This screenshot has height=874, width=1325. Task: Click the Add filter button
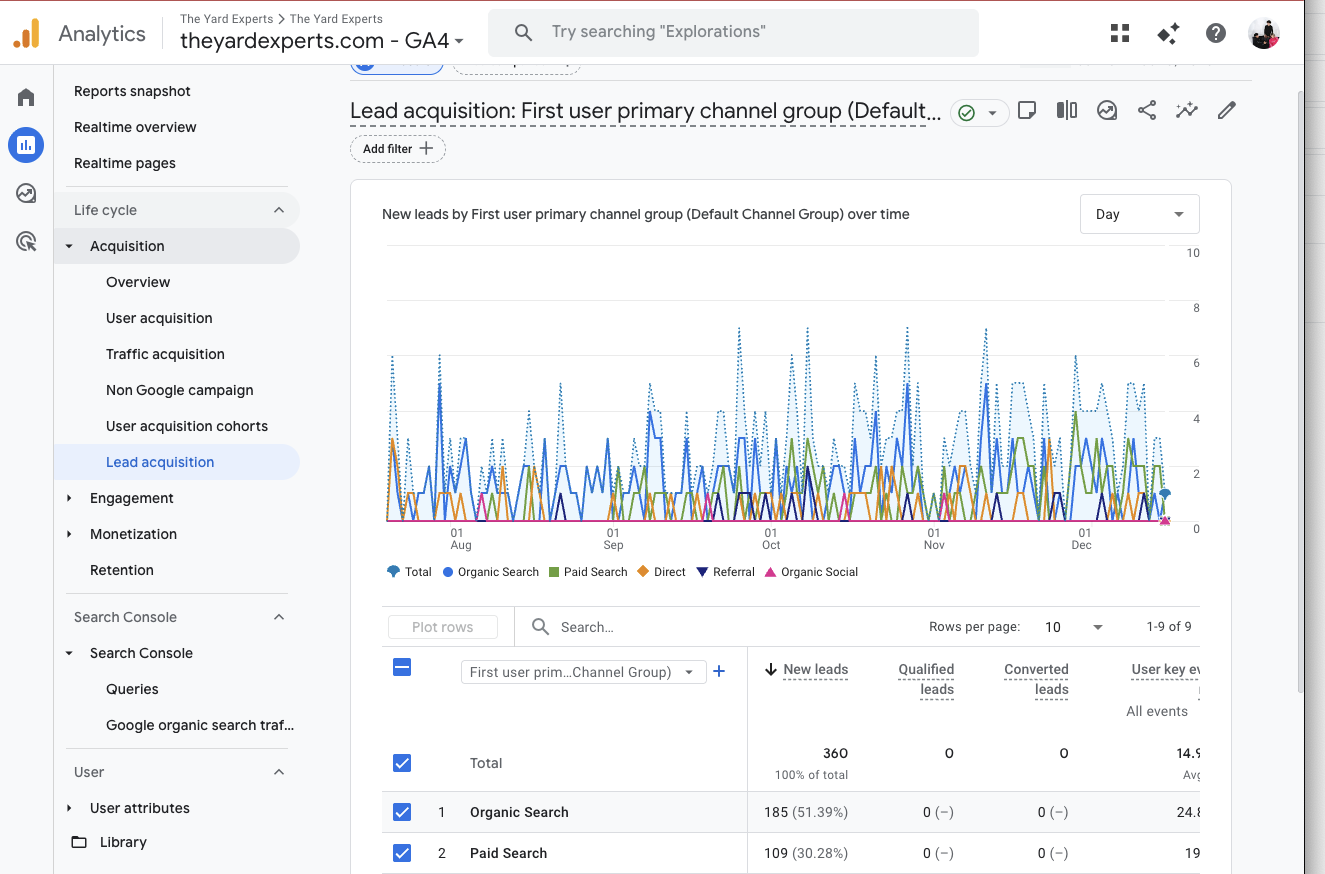(397, 148)
